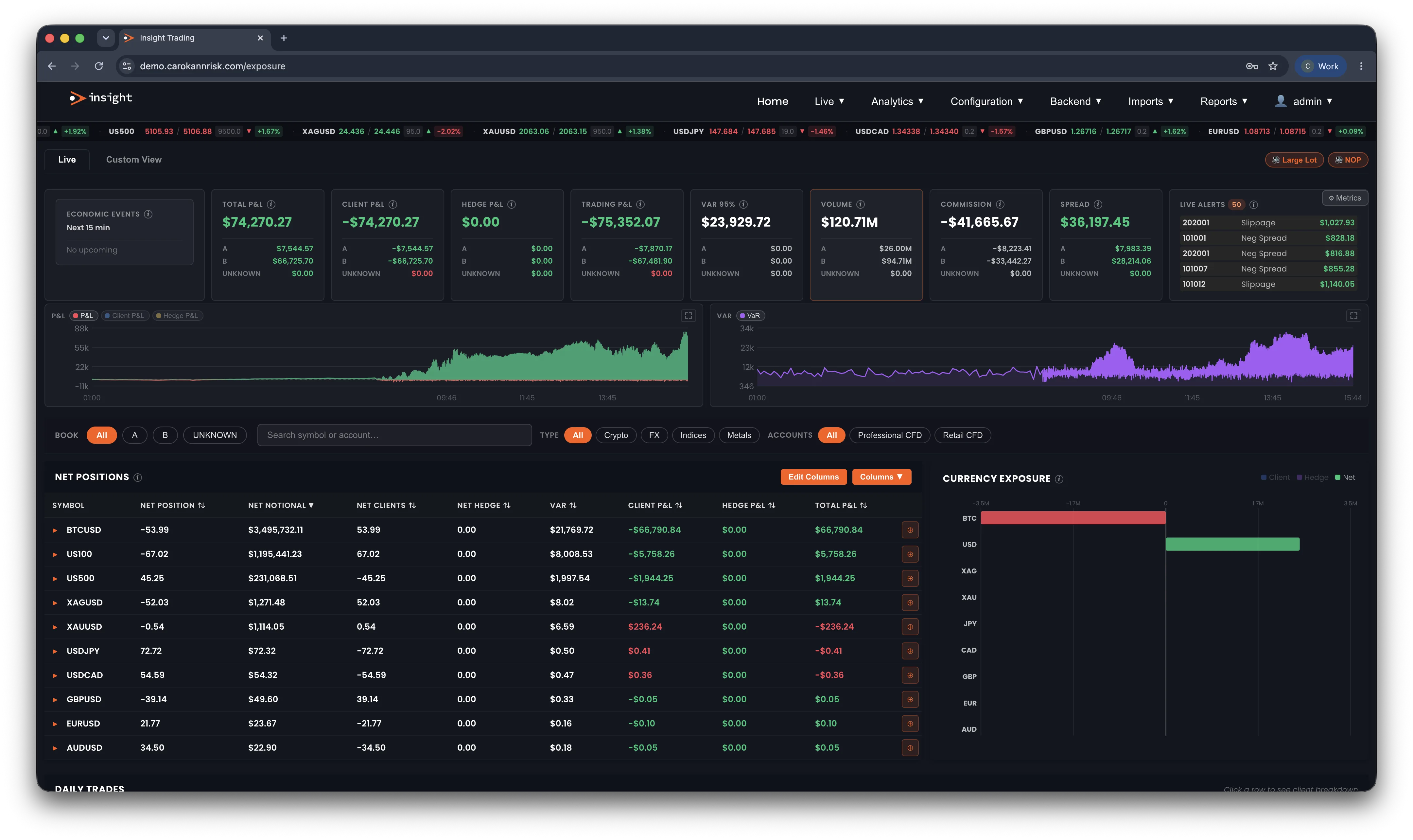Viewport: 1413px width, 840px height.
Task: Switch to the Custom View tab
Action: point(134,160)
